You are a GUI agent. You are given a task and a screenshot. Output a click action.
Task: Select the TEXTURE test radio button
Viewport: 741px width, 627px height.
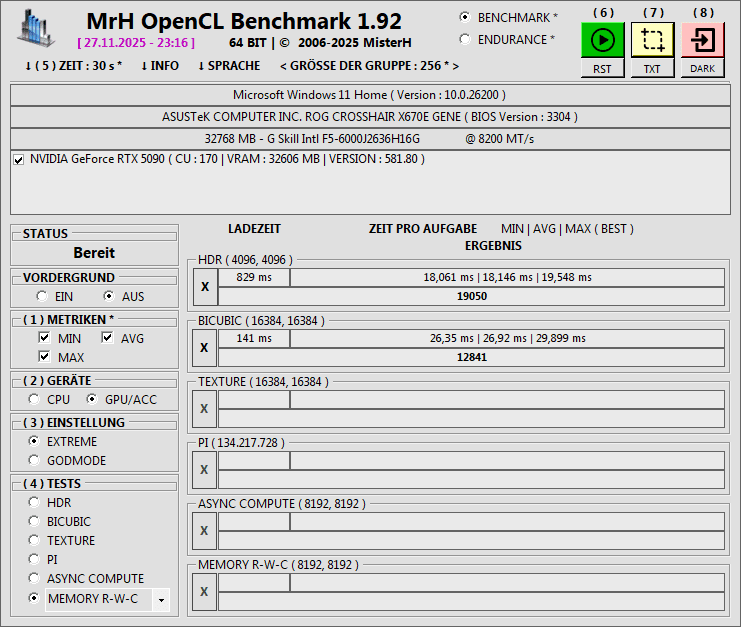click(34, 540)
